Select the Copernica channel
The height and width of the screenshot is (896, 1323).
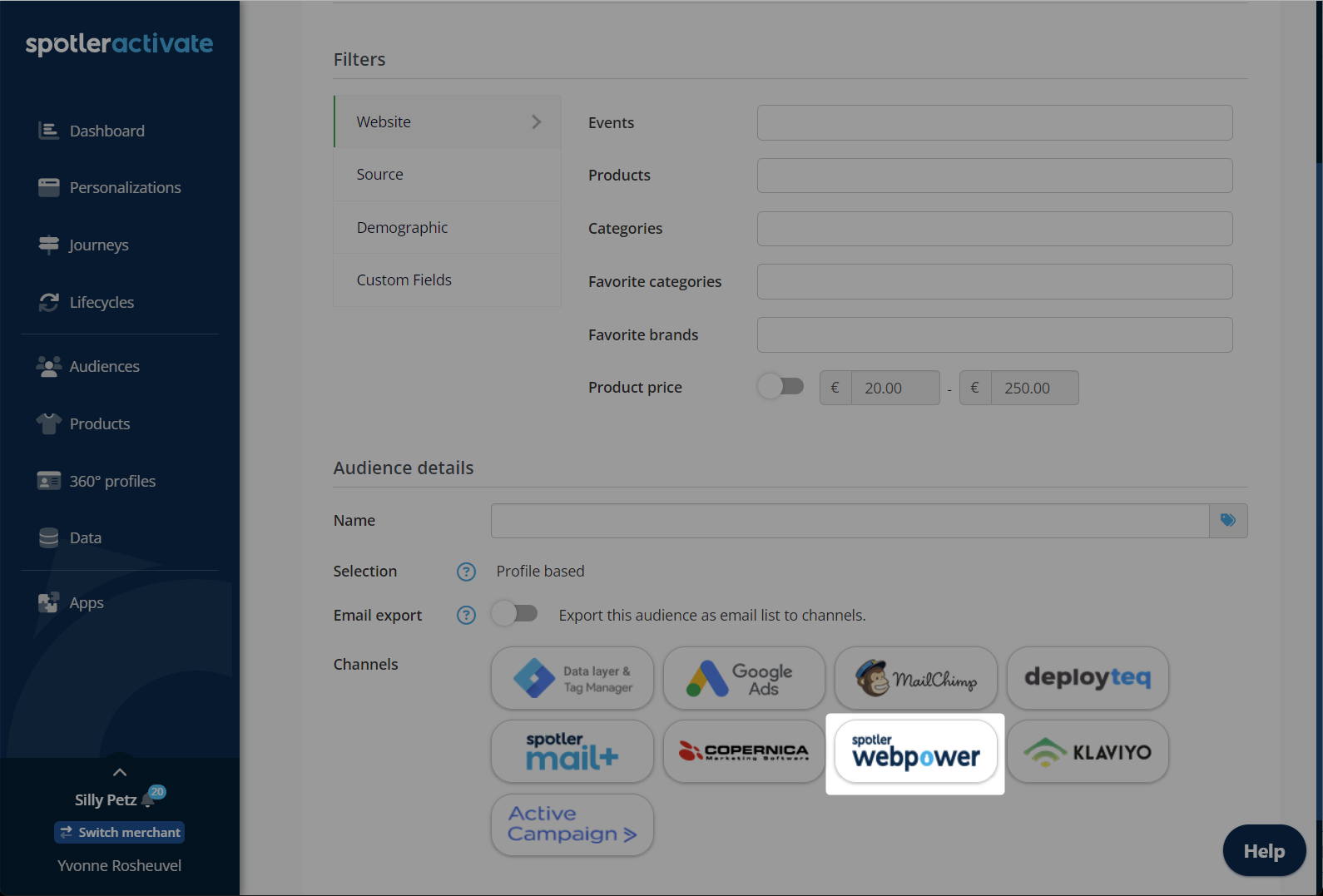[744, 752]
